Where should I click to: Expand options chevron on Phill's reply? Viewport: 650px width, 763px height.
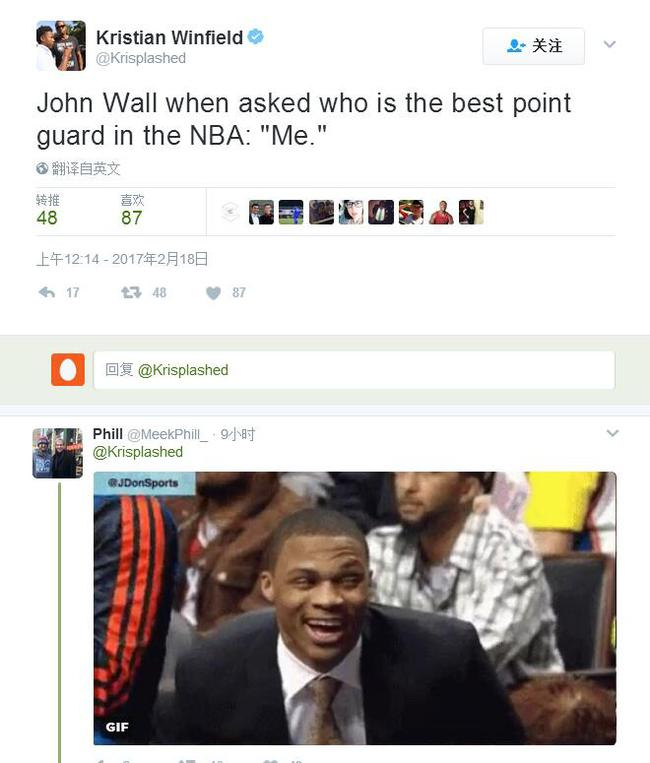click(x=613, y=433)
